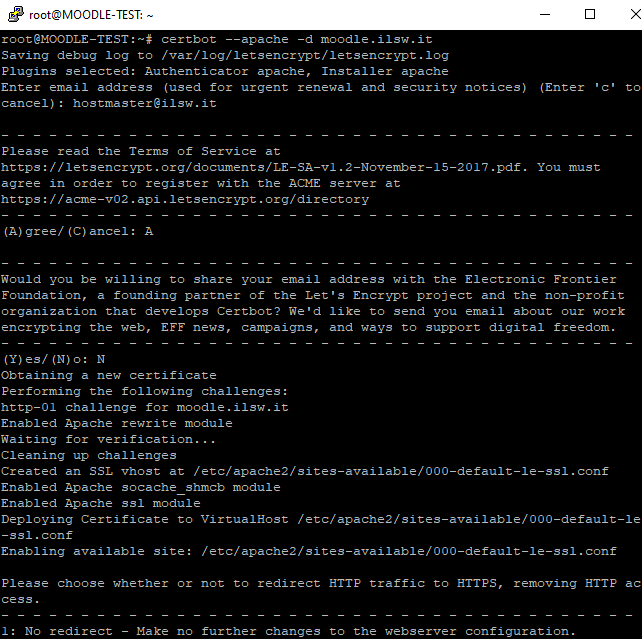Image resolution: width=643 pixels, height=639 pixels.
Task: Click the email 'hostmaster@ilsw.it'
Action: [144, 103]
